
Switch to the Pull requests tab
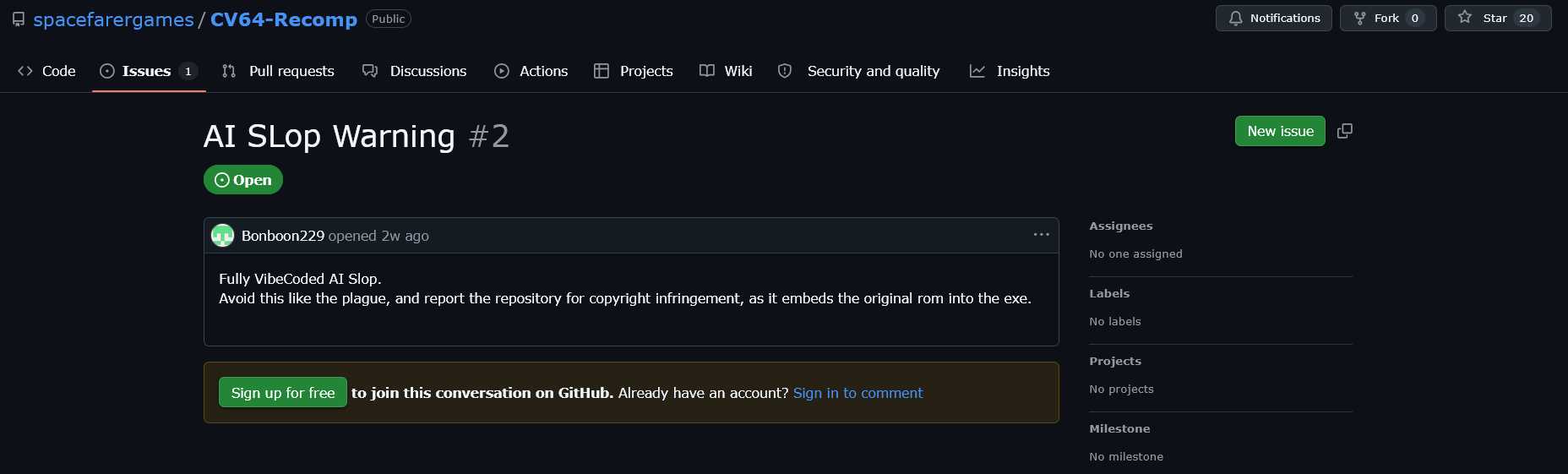(278, 71)
